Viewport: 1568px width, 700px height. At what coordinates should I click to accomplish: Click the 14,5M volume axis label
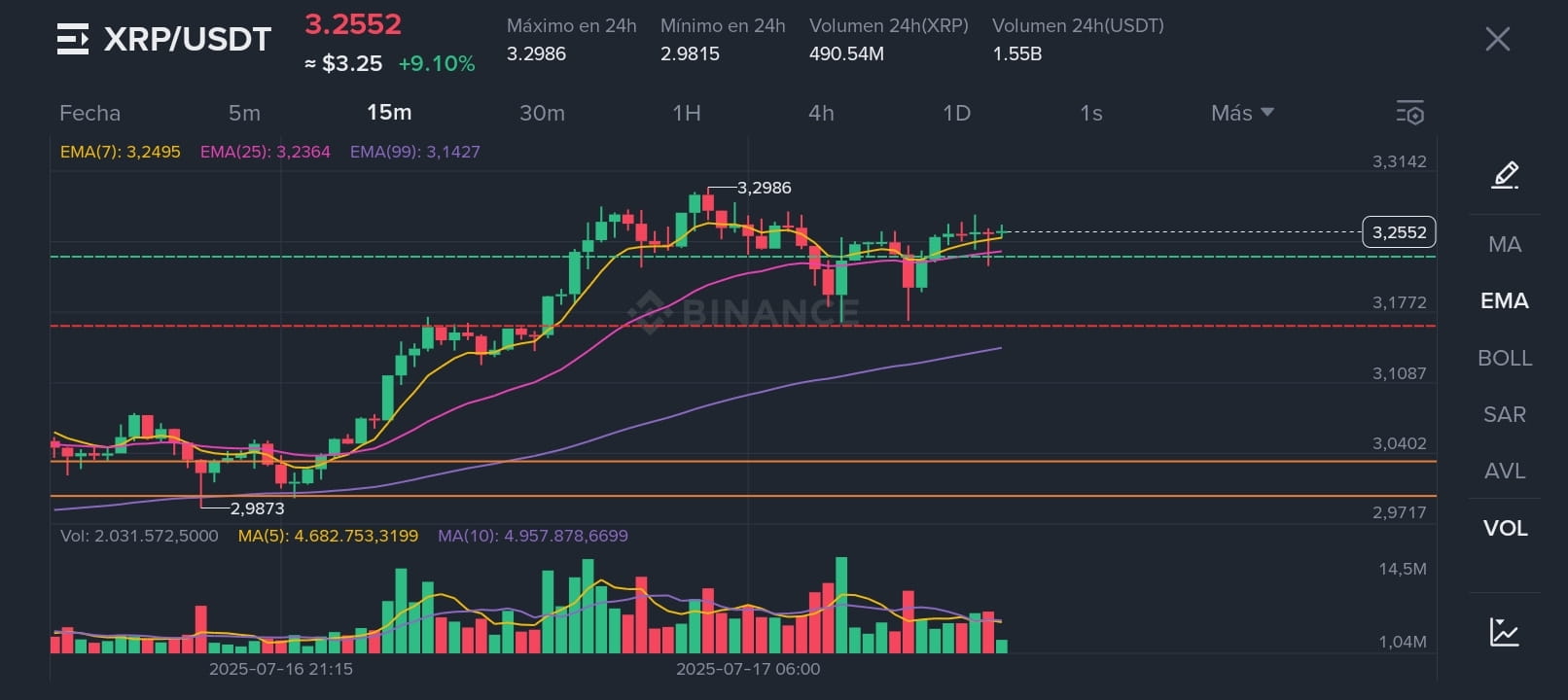coord(1403,569)
